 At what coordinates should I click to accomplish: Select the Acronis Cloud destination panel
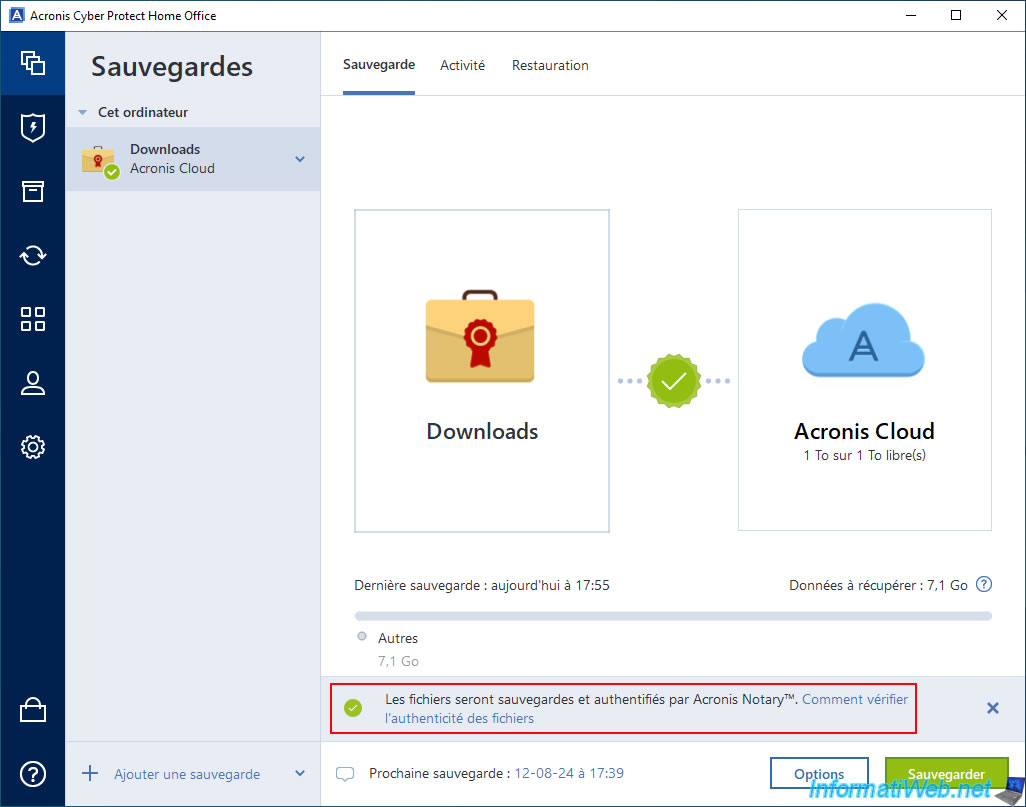(864, 370)
